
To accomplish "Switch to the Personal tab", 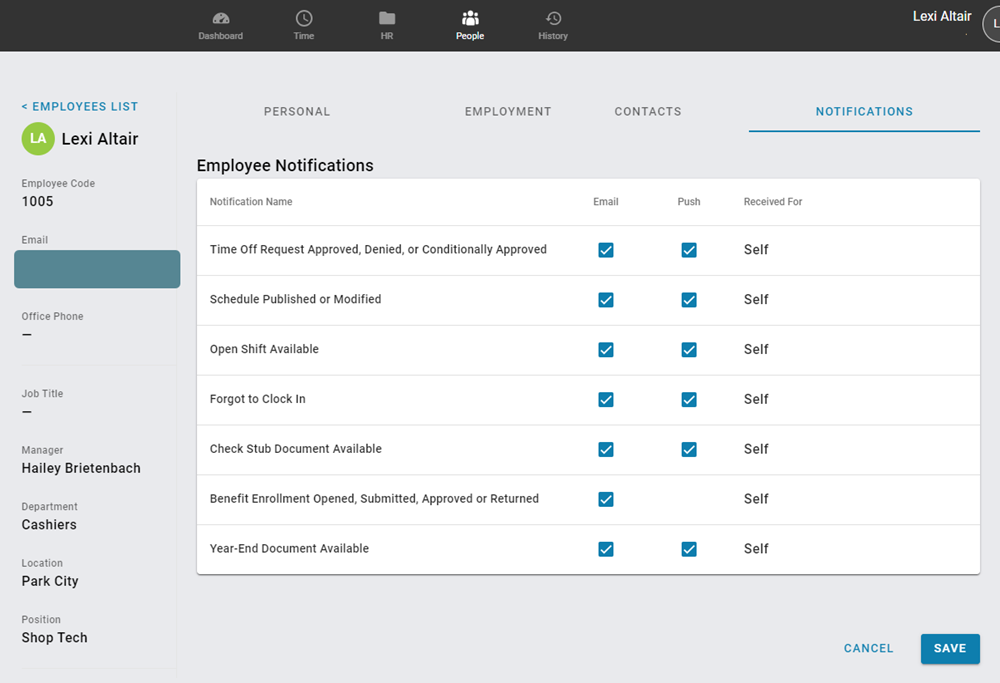I will [297, 111].
